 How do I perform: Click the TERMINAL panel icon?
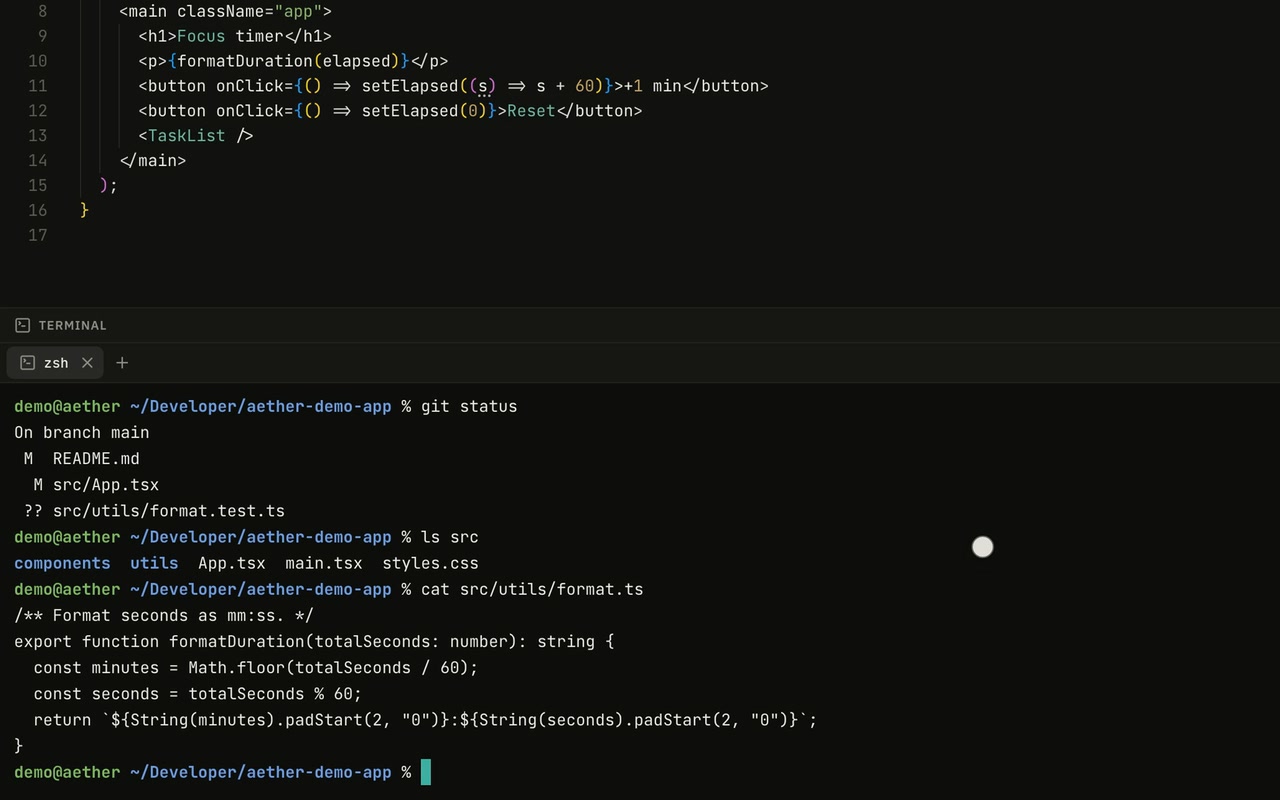click(23, 325)
